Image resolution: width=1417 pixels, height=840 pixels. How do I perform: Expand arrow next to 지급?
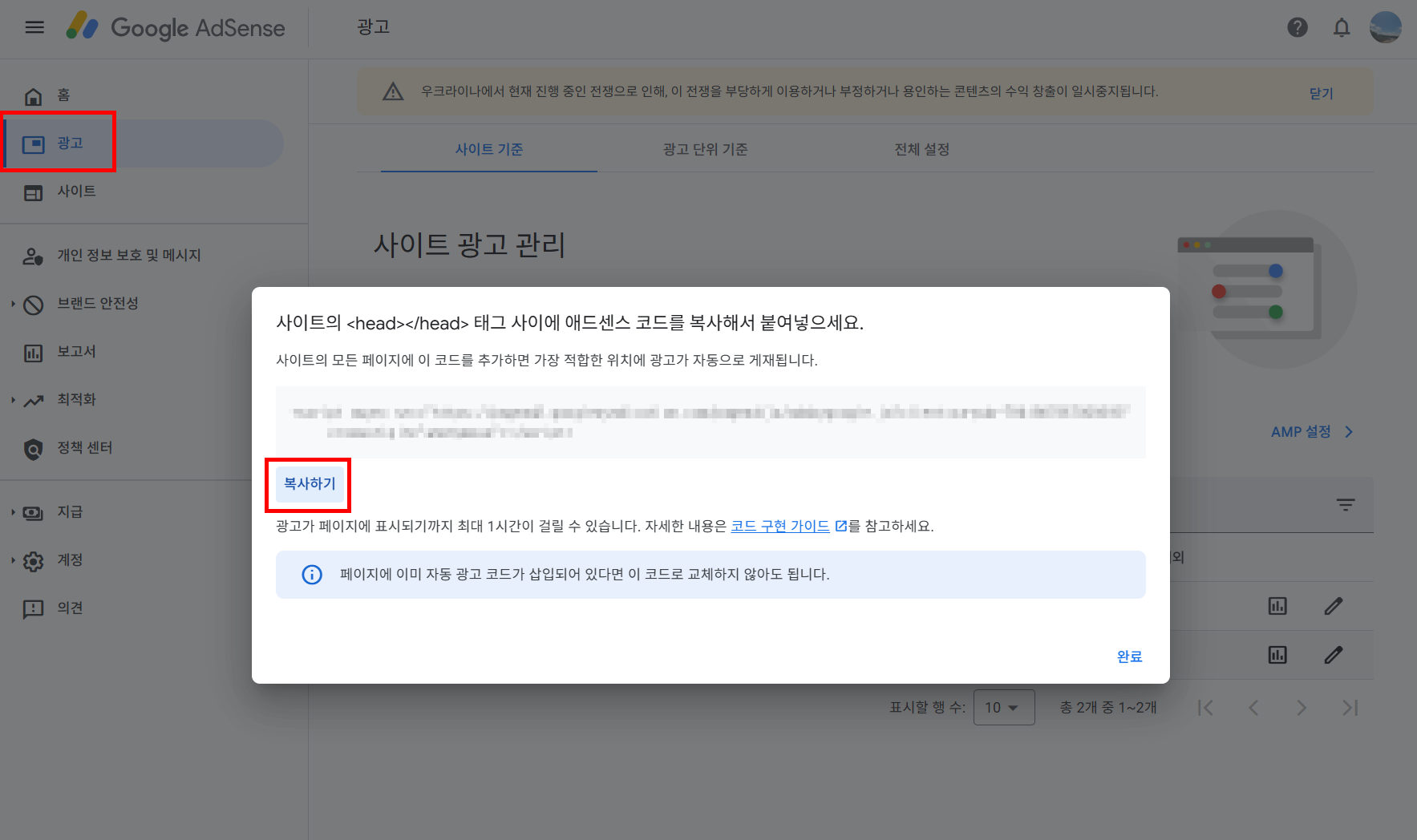click(13, 512)
